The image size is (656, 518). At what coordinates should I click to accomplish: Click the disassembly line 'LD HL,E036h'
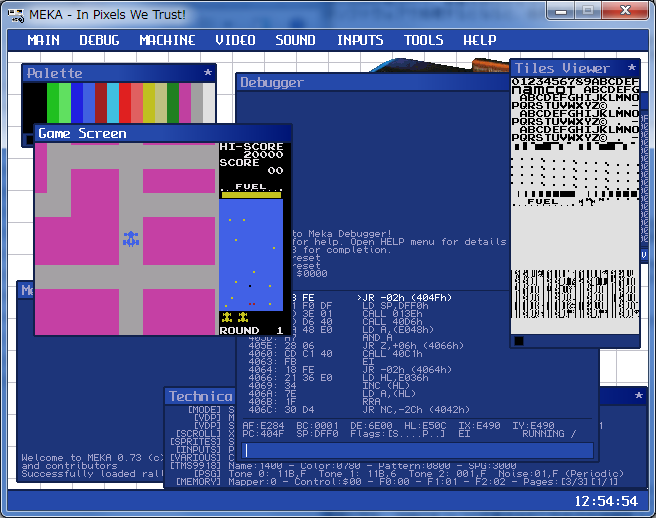click(x=395, y=377)
